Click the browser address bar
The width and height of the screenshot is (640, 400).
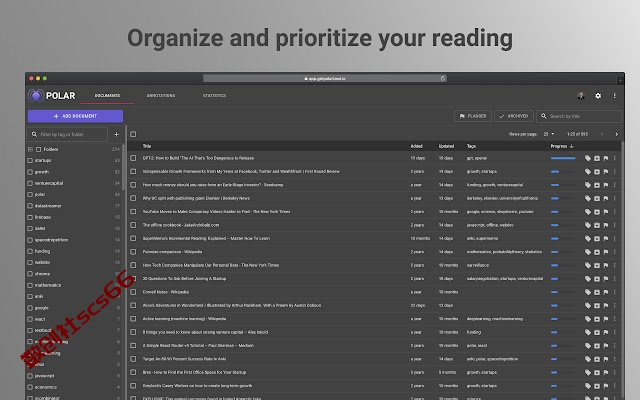click(325, 78)
